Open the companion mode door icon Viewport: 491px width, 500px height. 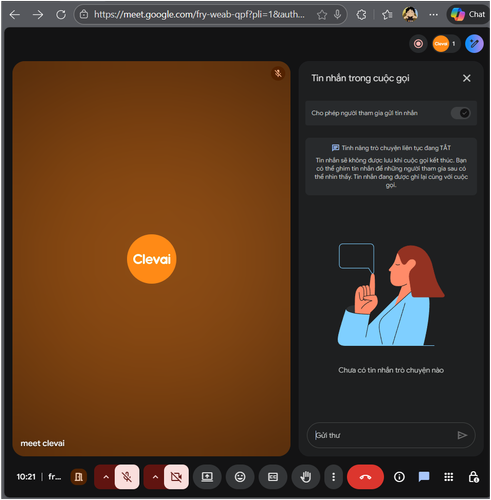(79, 477)
